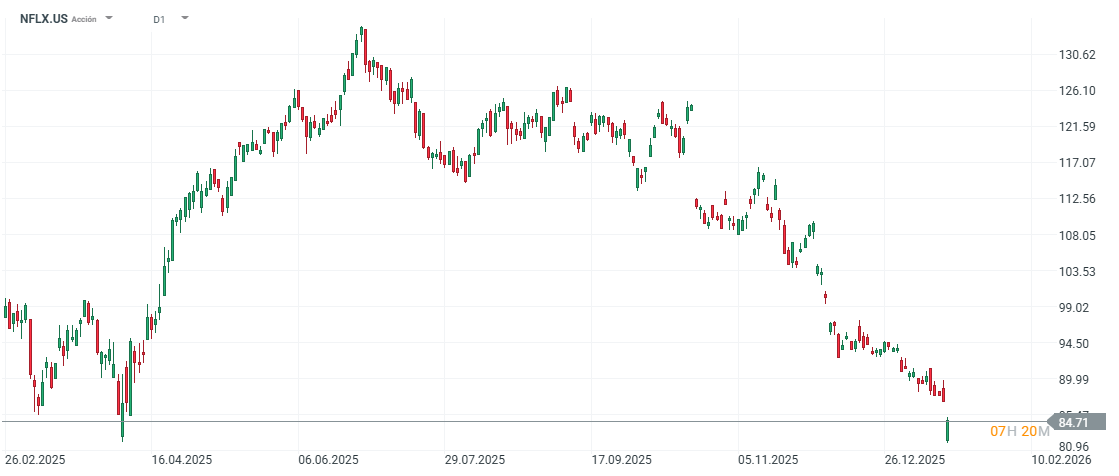1119x476 pixels.
Task: Open the NFLX.US symbol dropdown arrow
Action: pyautogui.click(x=109, y=19)
